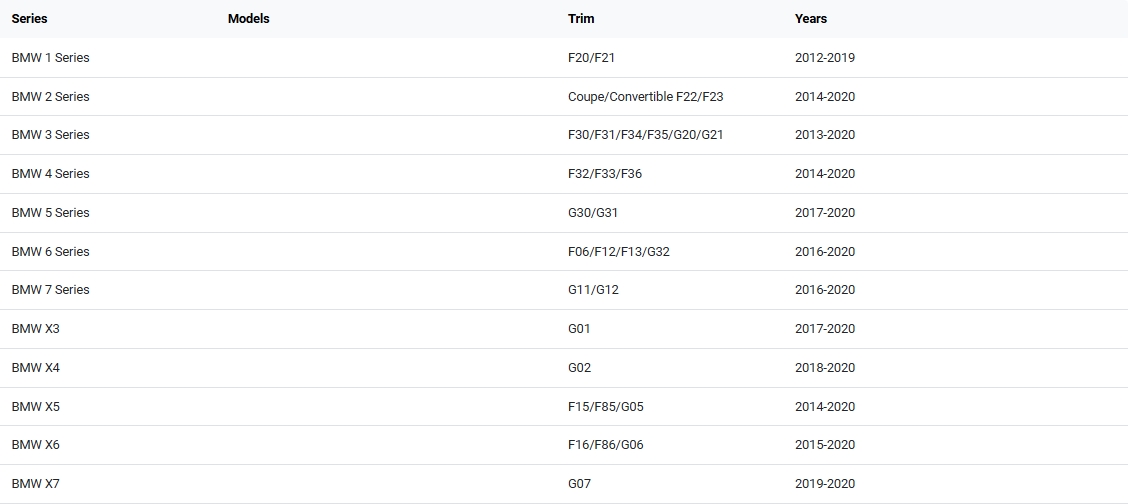Select the BMW 1 Series cell
This screenshot has height=504, width=1130.
[x=50, y=58]
